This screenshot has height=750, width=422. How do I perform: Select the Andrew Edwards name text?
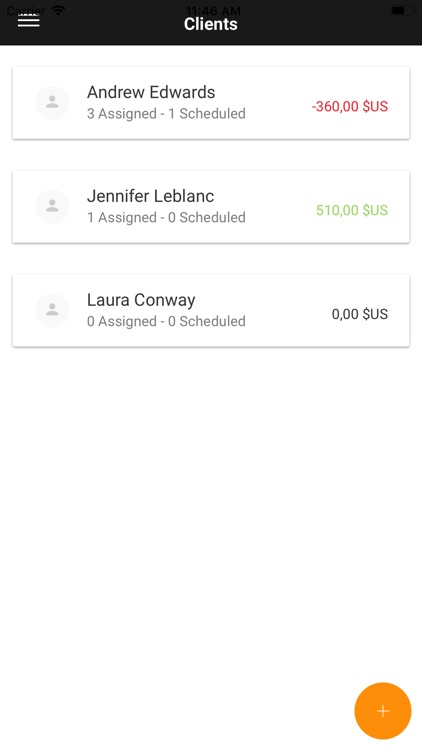click(151, 92)
